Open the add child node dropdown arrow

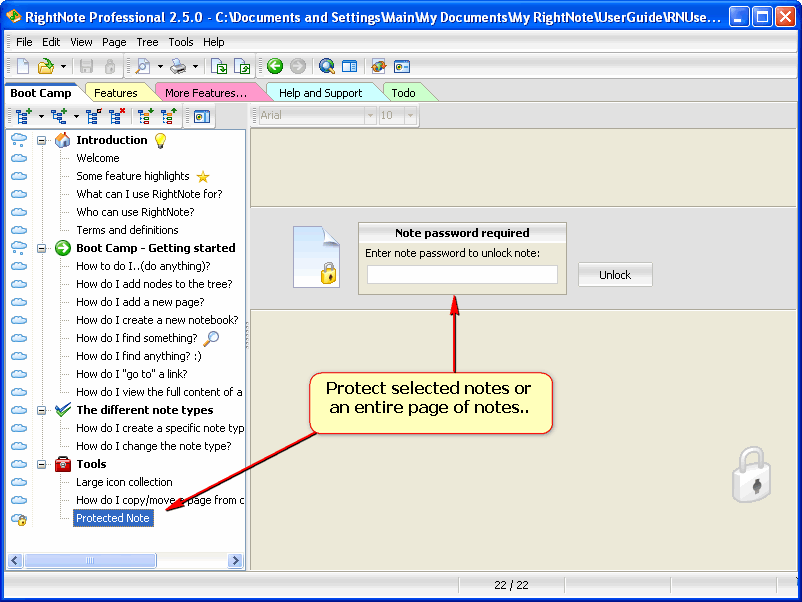tap(76, 117)
